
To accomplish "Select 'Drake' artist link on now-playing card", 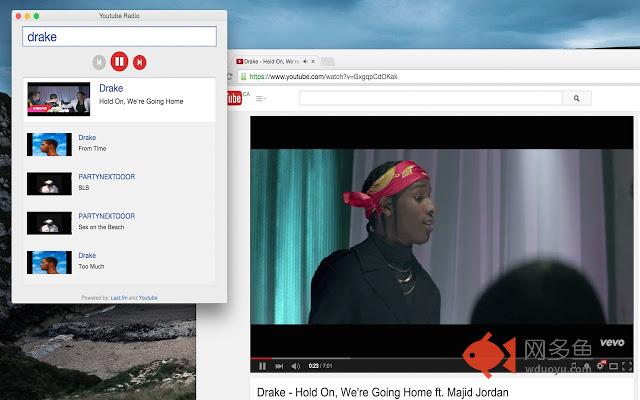I will [111, 88].
